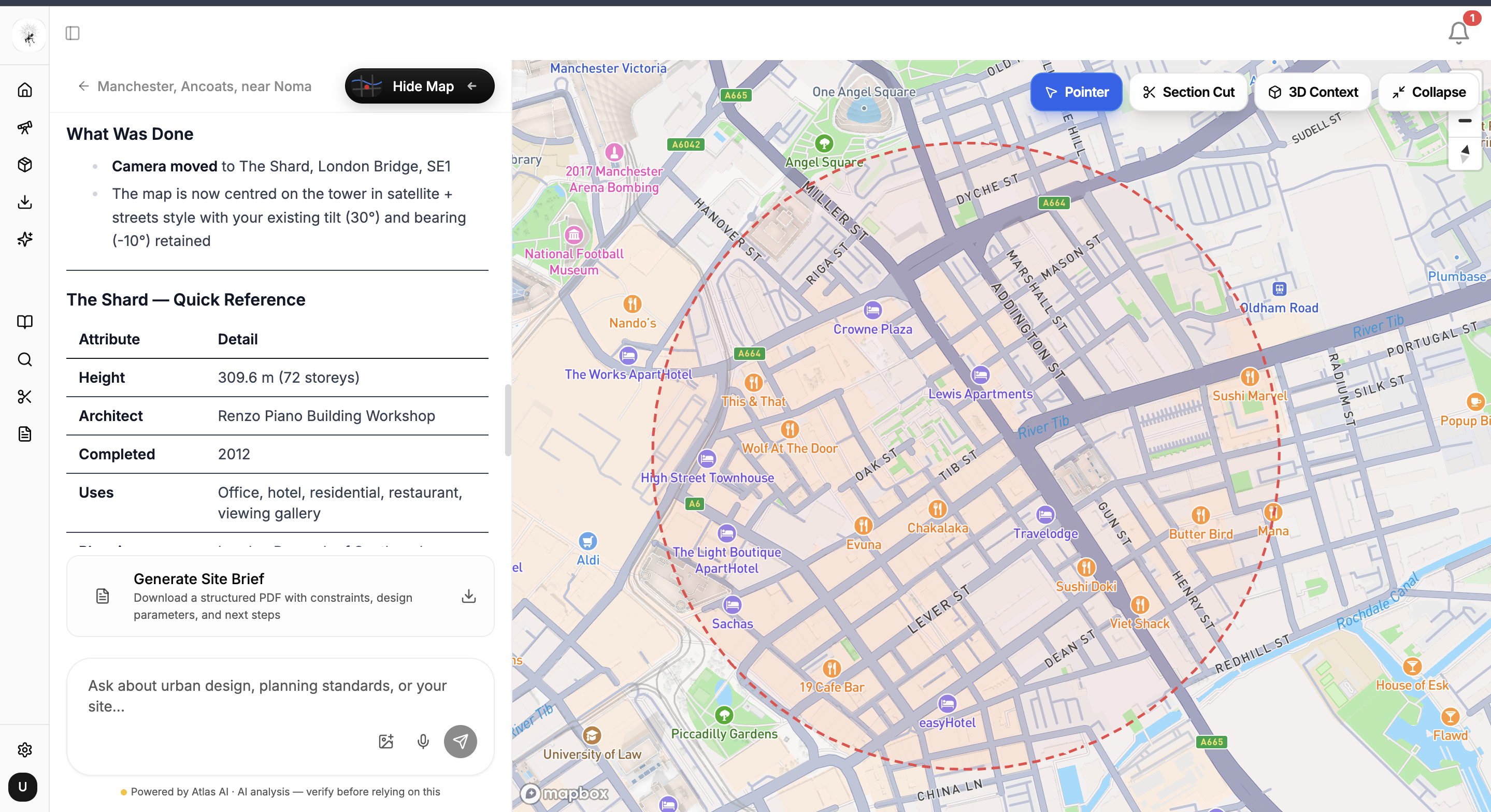Click the magnifier search icon in sidebar

[24, 359]
